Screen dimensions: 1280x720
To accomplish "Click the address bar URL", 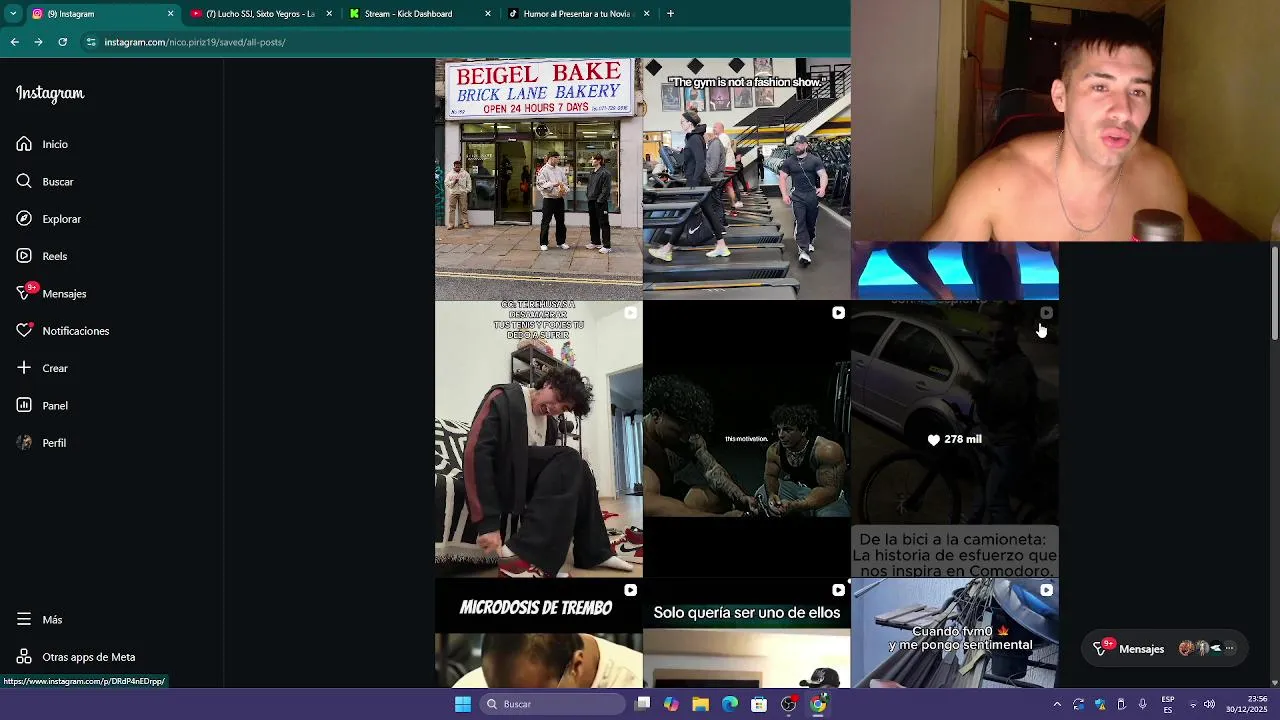I will 195,42.
